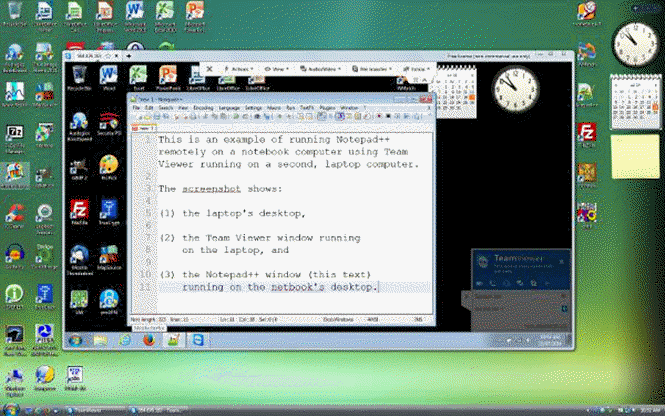Click the remote Windows 7 Start orb
This screenshot has width=665, height=416.
(73, 341)
